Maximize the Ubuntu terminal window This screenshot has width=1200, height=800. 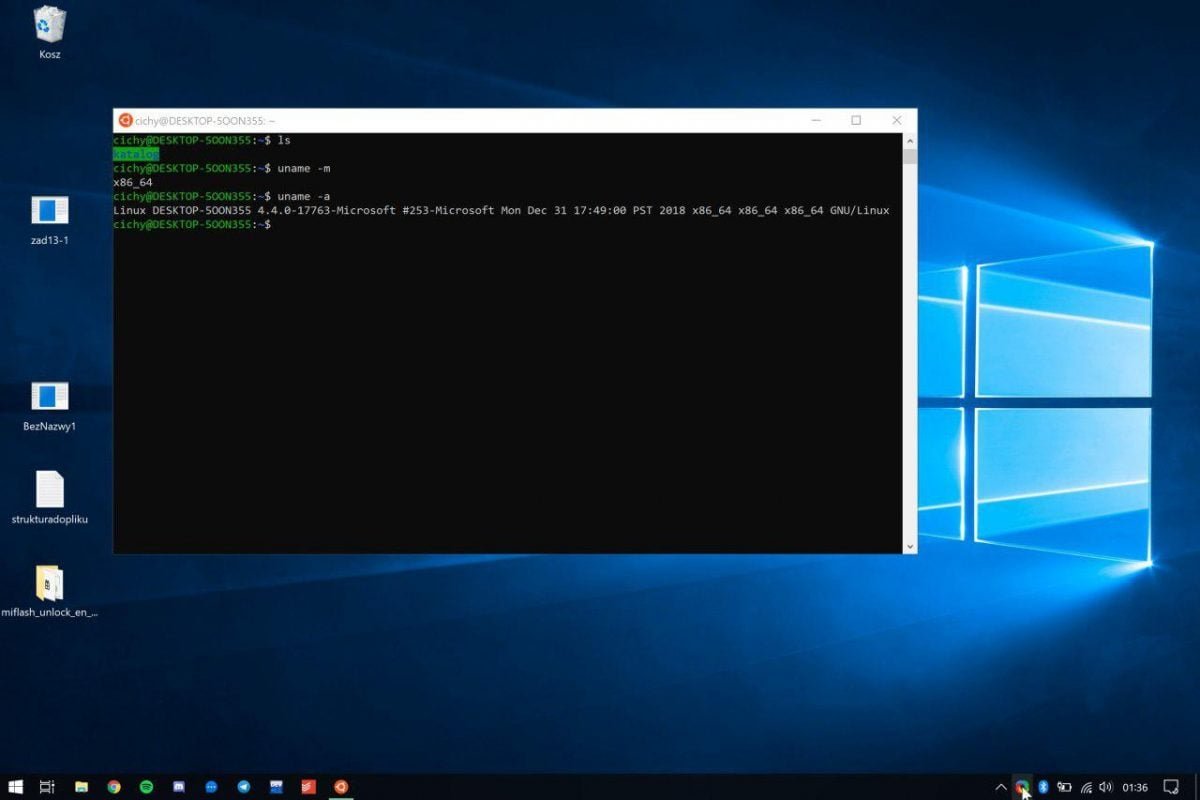[856, 120]
